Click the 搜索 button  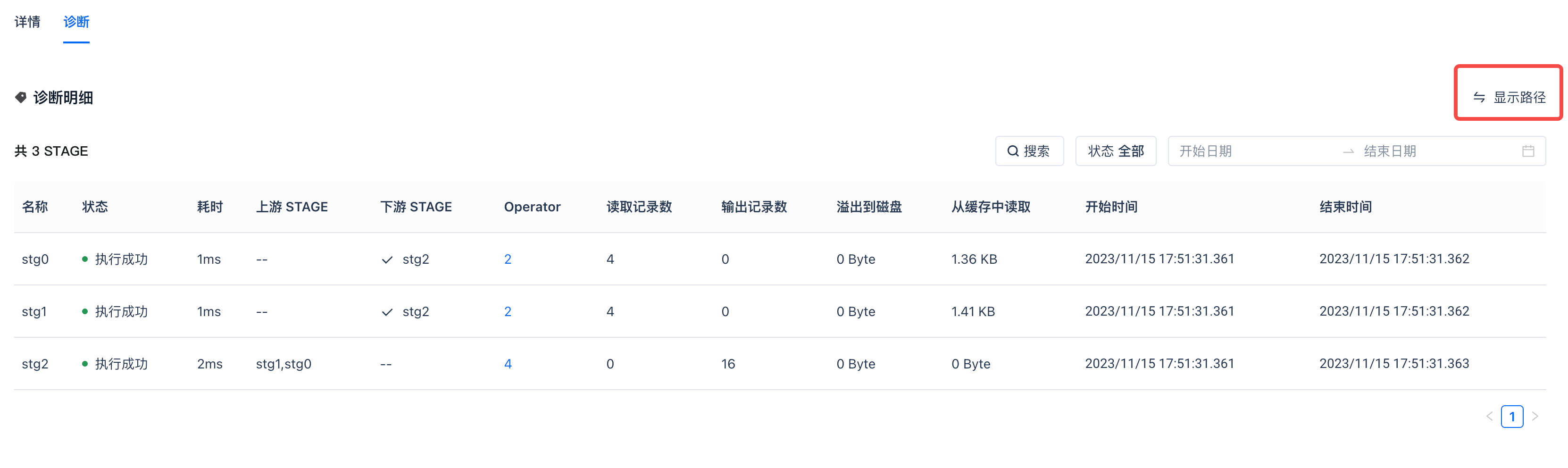1029,151
